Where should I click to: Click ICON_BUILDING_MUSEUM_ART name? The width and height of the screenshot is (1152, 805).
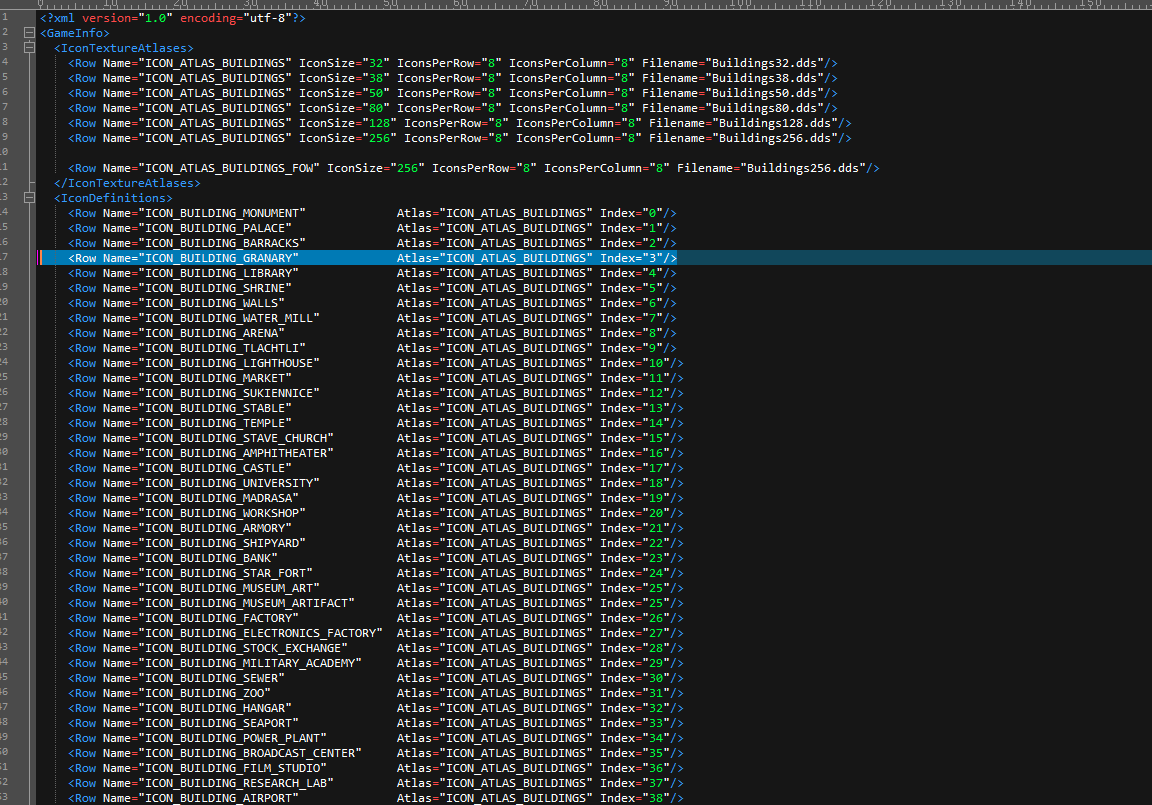pyautogui.click(x=229, y=588)
